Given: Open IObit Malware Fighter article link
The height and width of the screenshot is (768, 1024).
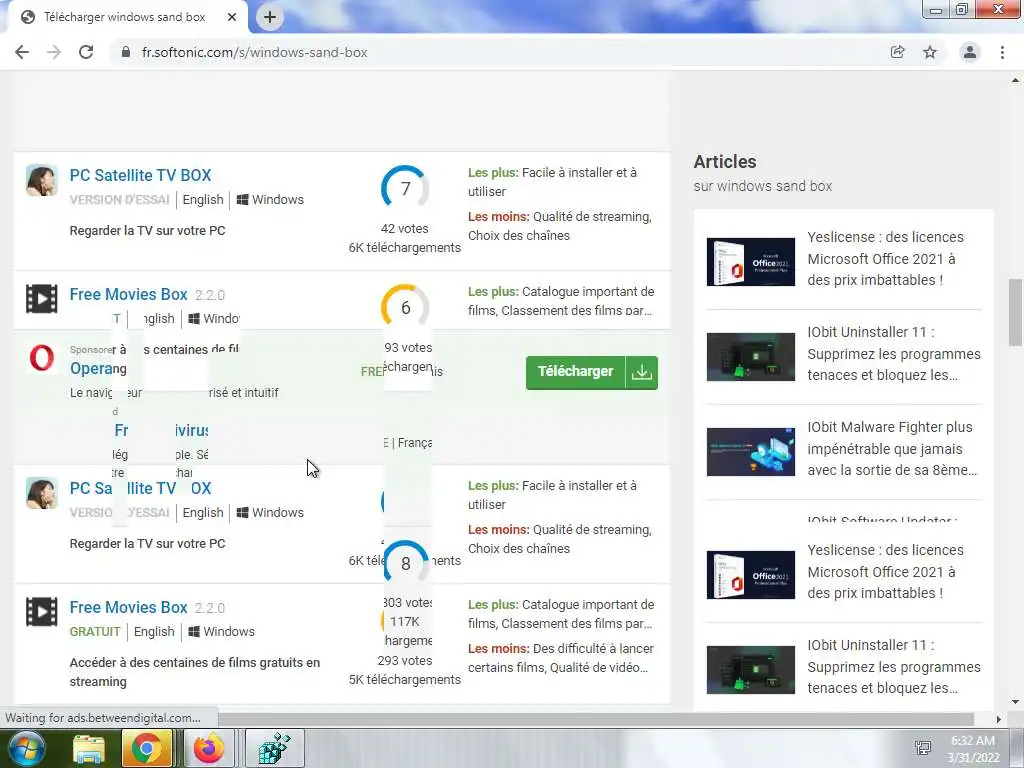Looking at the screenshot, I should (892, 449).
